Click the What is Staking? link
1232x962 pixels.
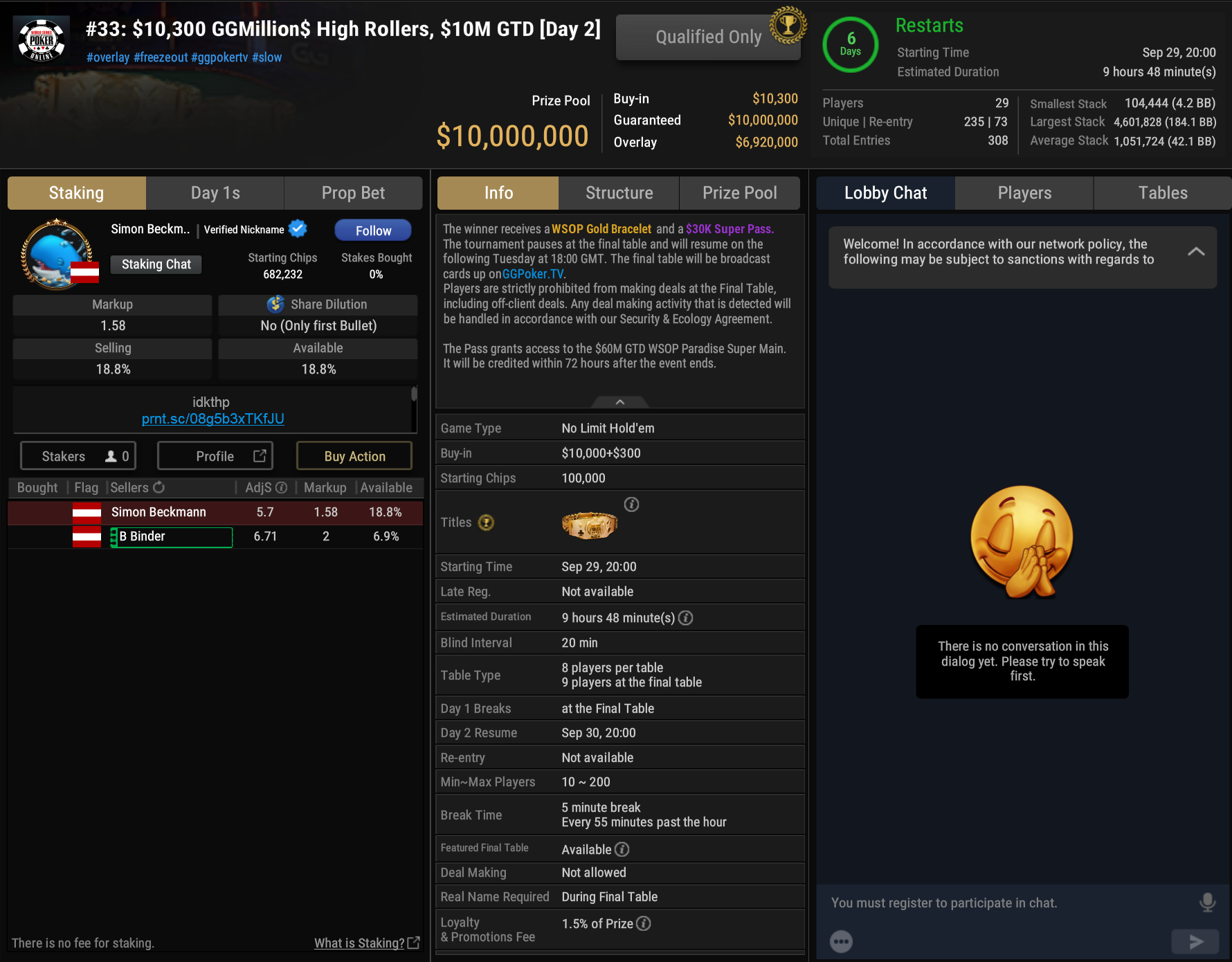(x=359, y=943)
